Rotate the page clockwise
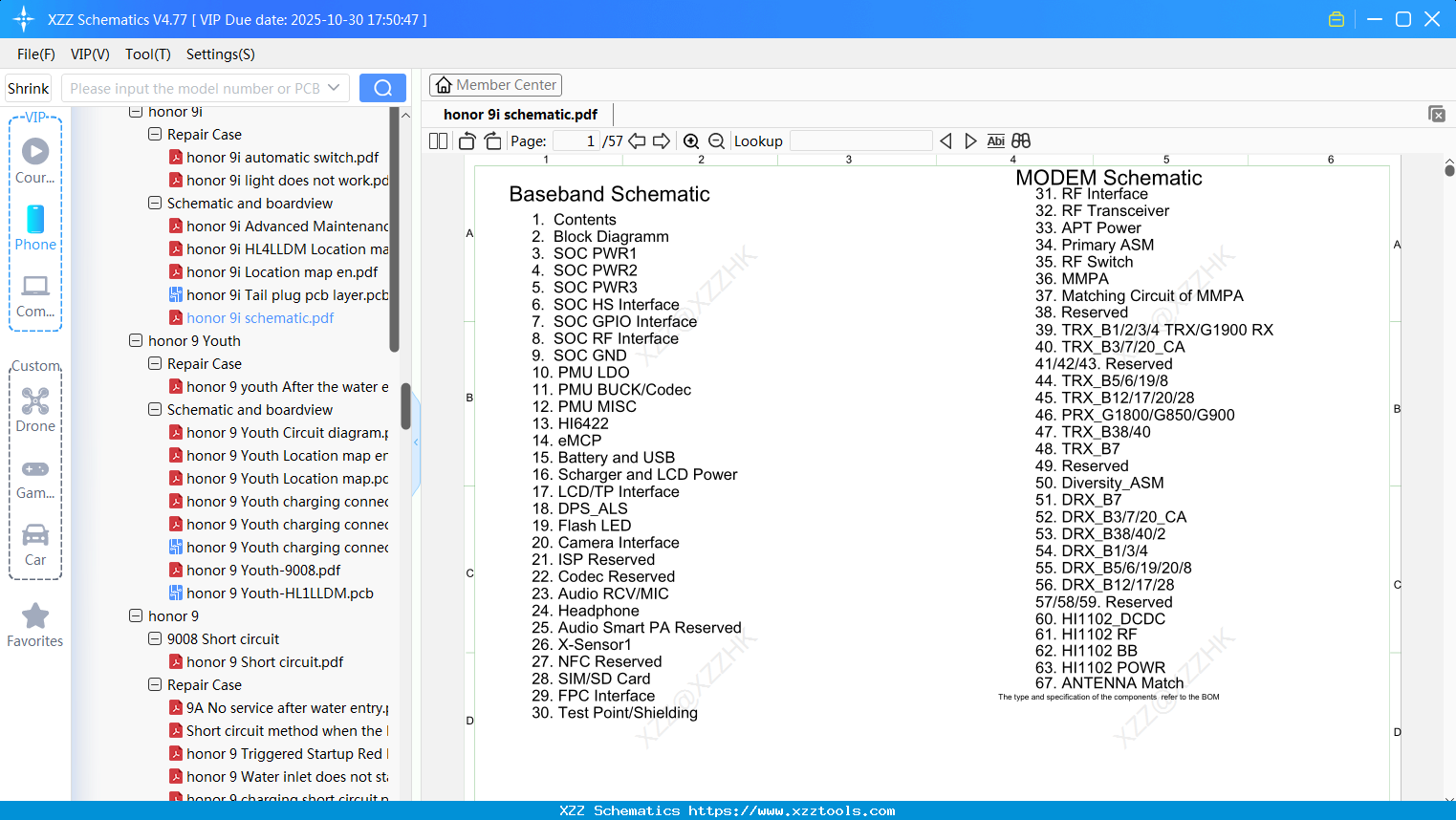 click(492, 141)
